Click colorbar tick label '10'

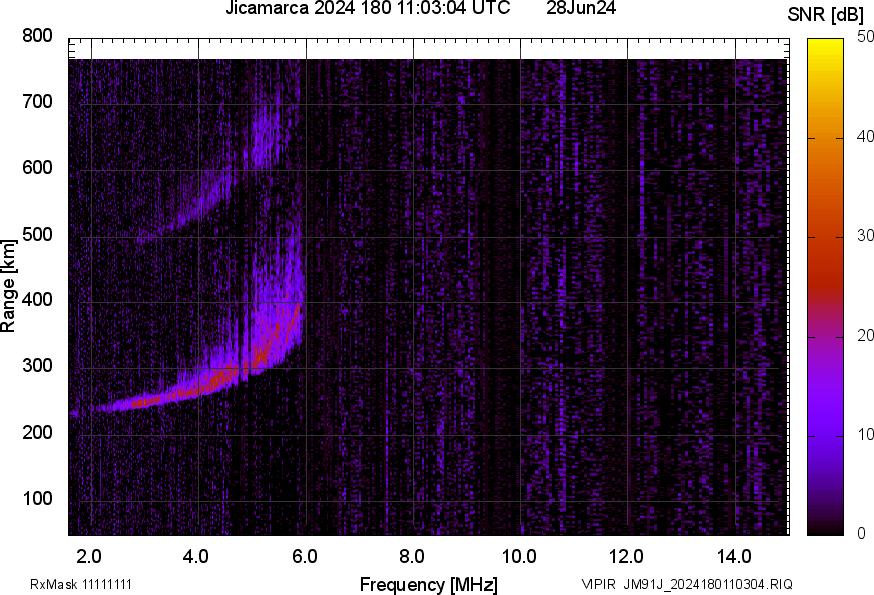coord(866,434)
